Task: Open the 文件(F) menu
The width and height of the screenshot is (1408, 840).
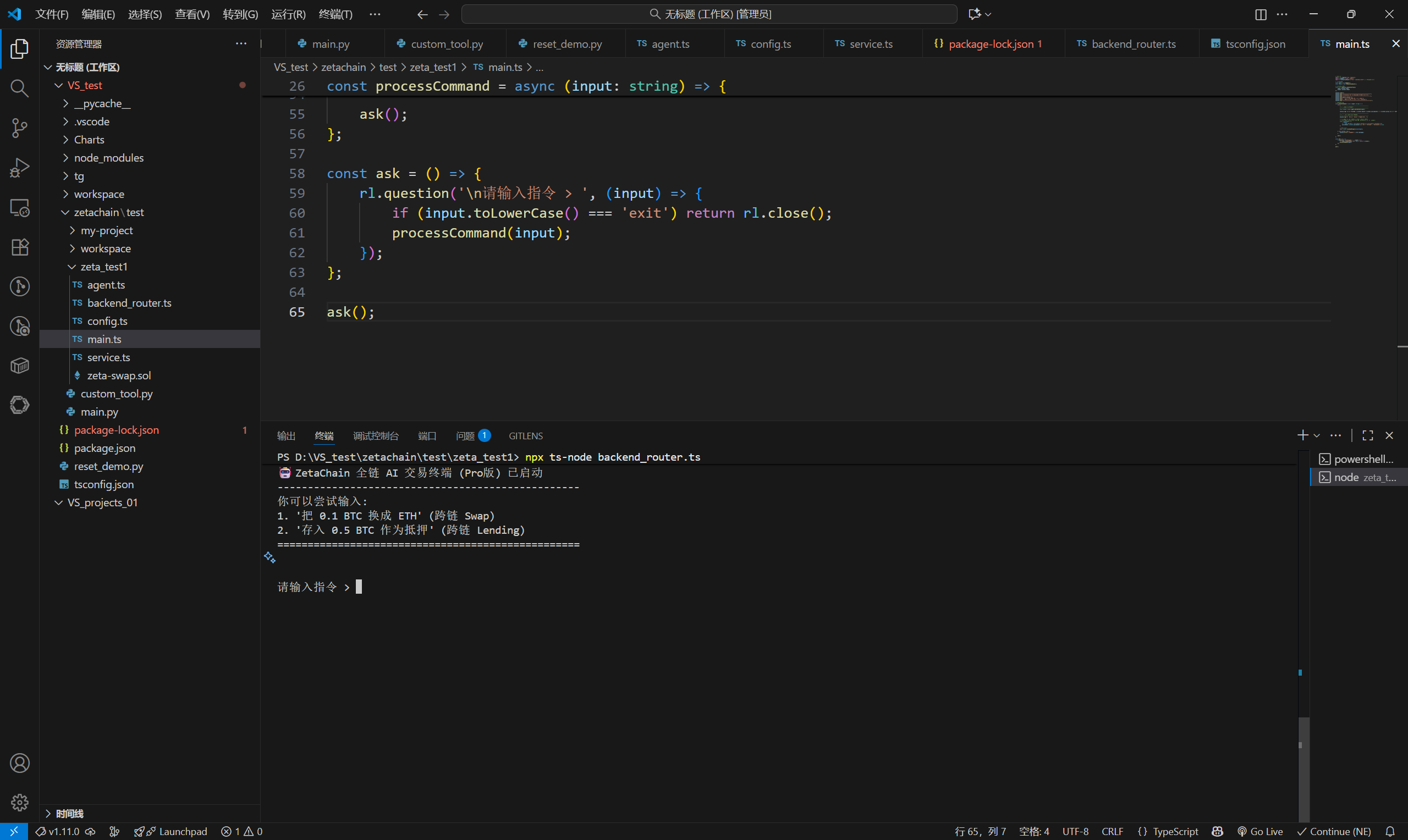Action: (52, 14)
